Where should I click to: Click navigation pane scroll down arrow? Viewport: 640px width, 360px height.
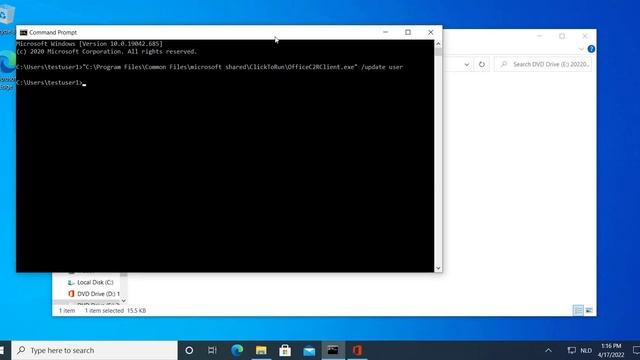tap(124, 301)
